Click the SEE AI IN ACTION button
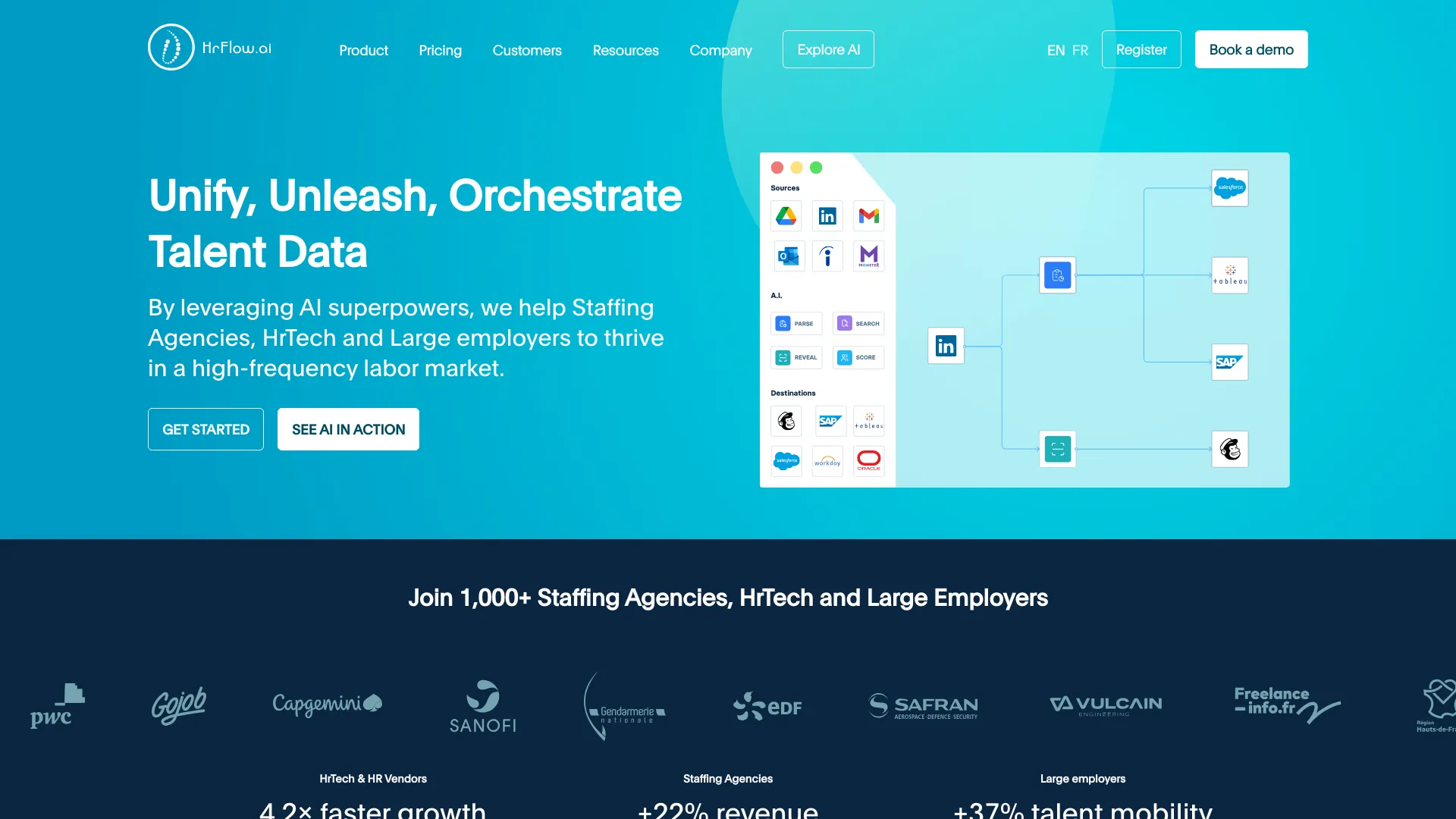The image size is (1456, 819). pos(348,429)
